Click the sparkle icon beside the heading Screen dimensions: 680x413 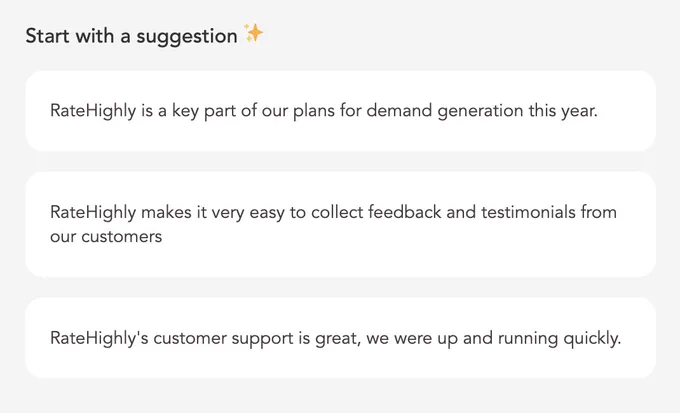tap(254, 33)
